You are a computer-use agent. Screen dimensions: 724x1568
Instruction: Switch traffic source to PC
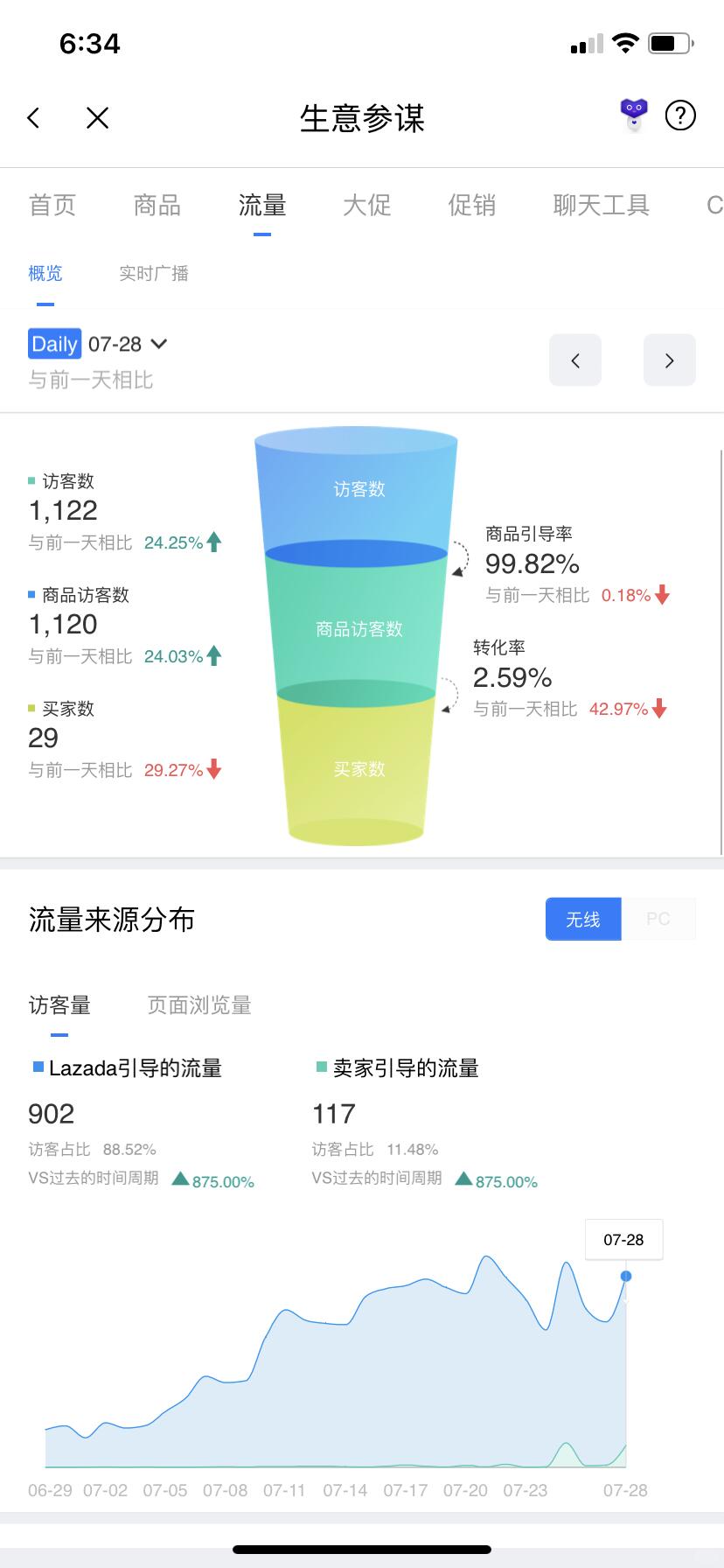point(658,919)
